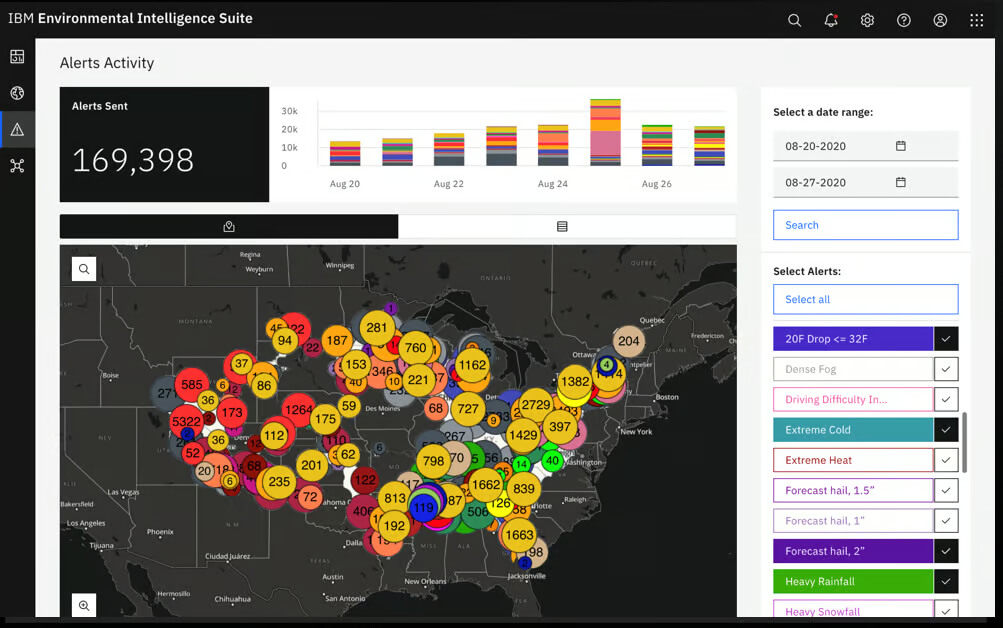
Task: Open settings gear in header
Action: tap(867, 20)
